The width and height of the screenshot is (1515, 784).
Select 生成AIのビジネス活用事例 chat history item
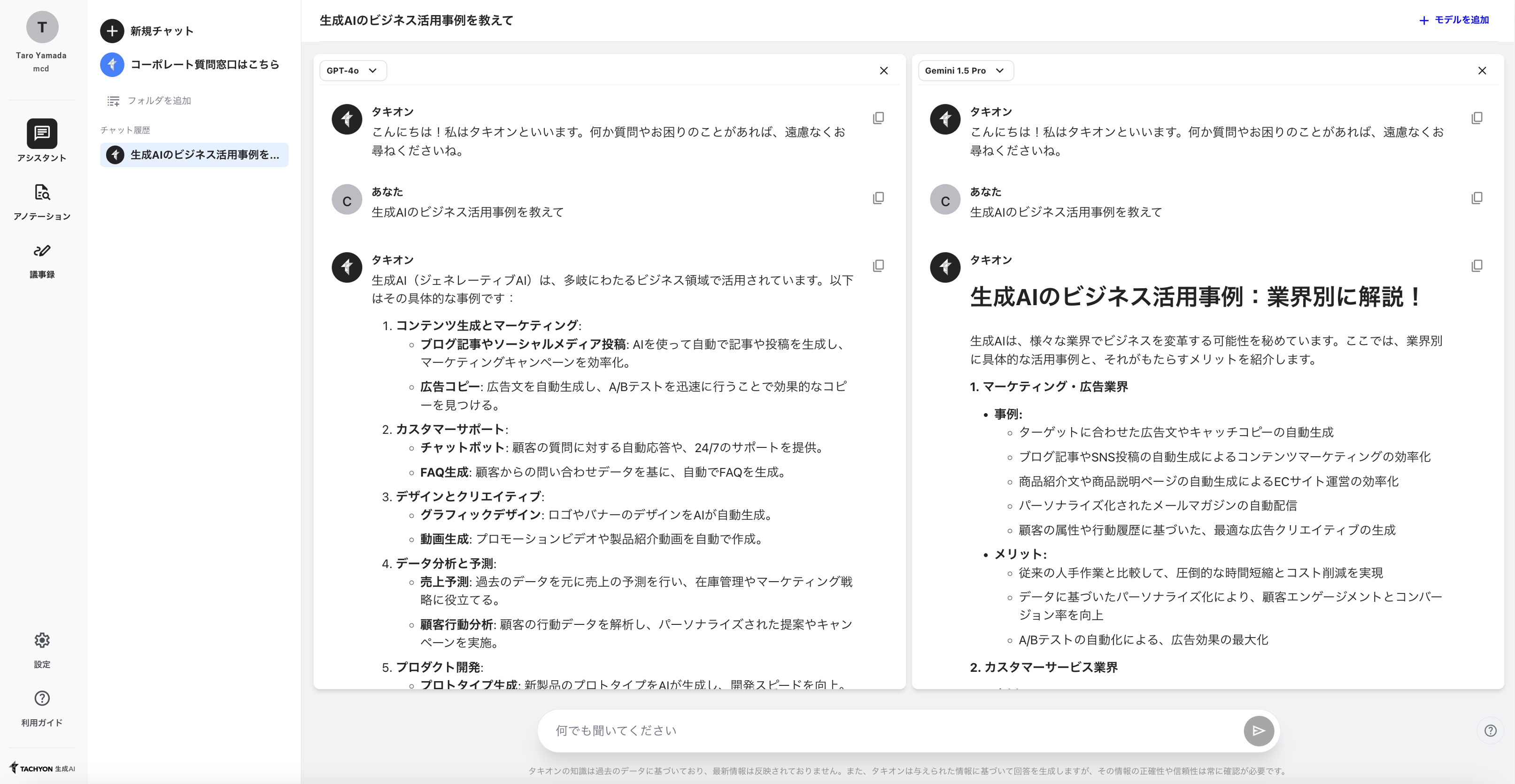[194, 154]
